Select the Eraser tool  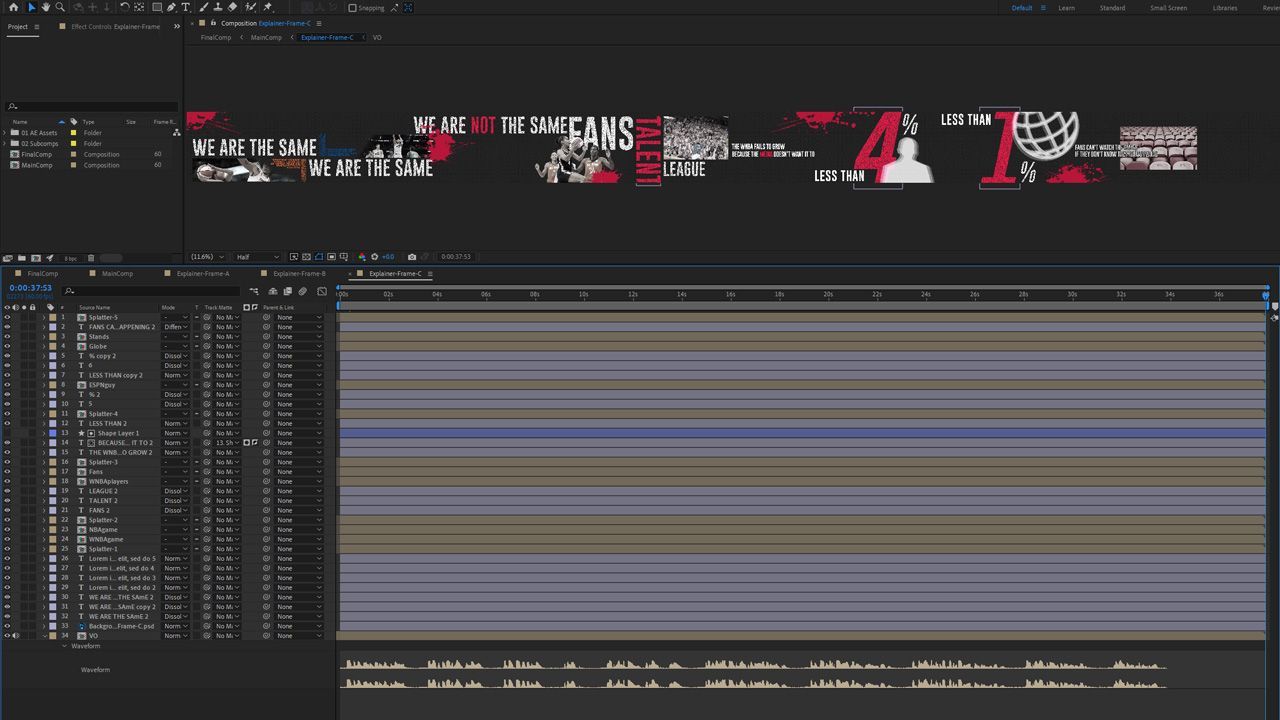click(232, 7)
